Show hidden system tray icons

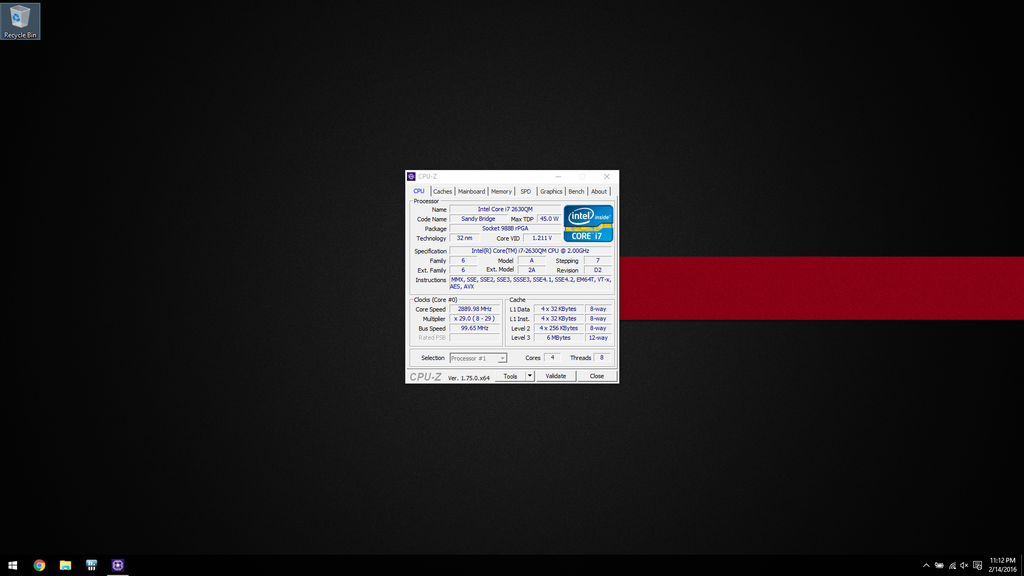click(x=926, y=566)
